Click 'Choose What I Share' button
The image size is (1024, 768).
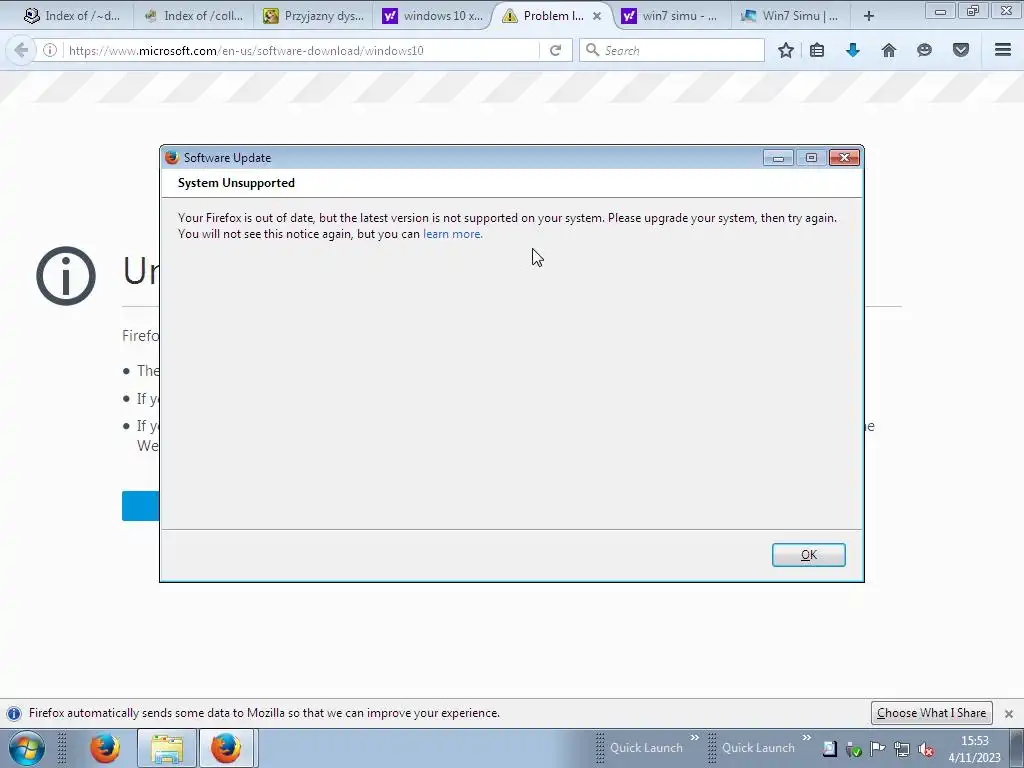[931, 713]
